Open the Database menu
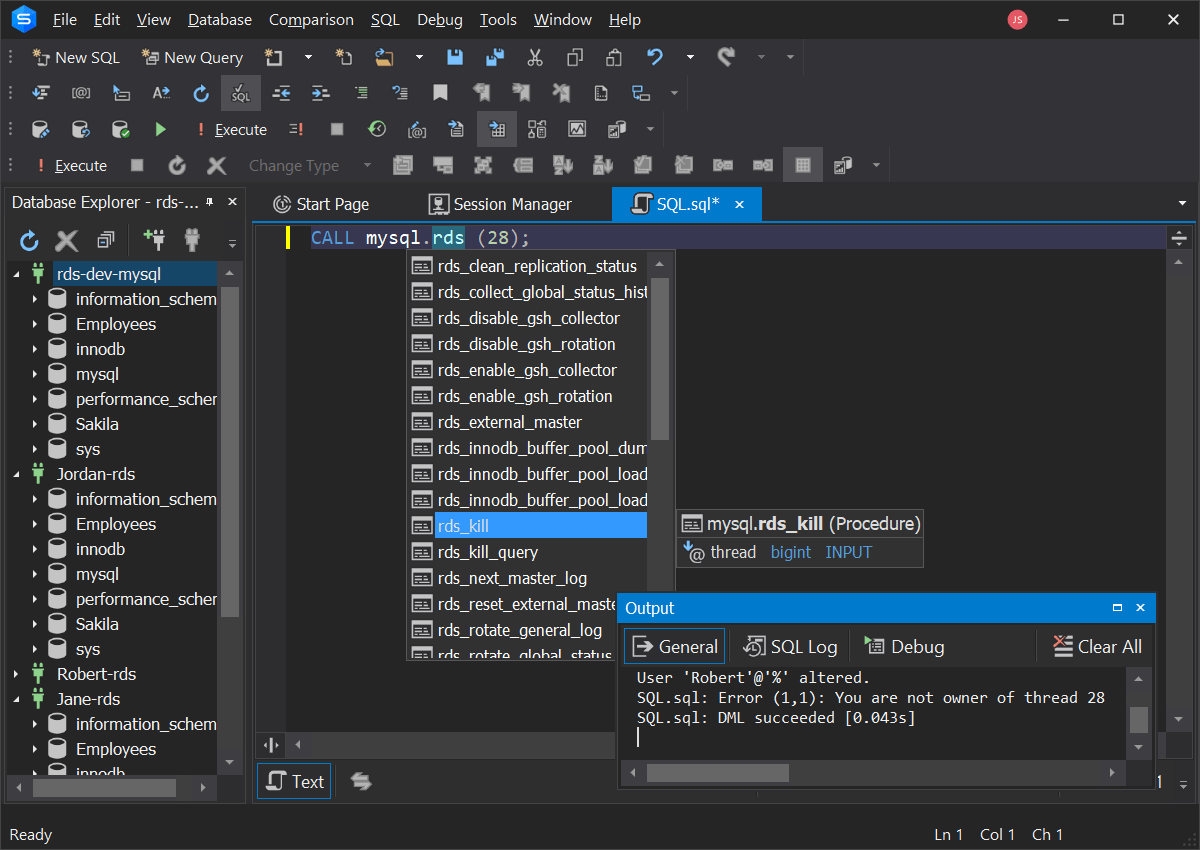 coord(219,19)
